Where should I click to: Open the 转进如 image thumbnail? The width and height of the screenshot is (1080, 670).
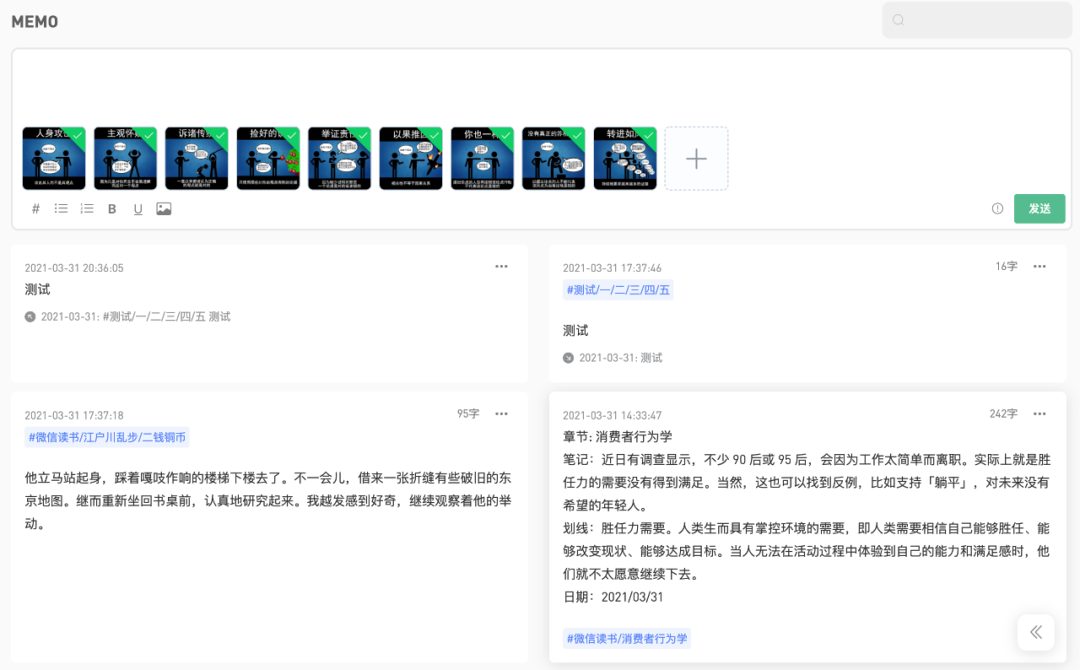click(625, 158)
